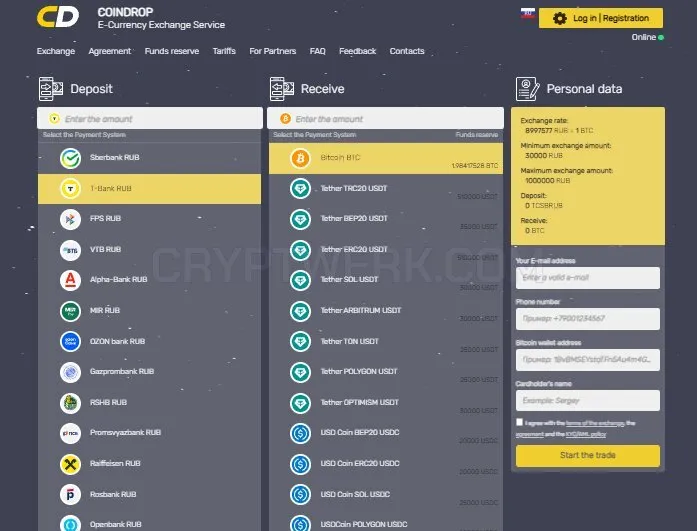Select the Tether ARBITRUM USDT icon
Viewport: 697px width, 531px height.
coord(300,311)
